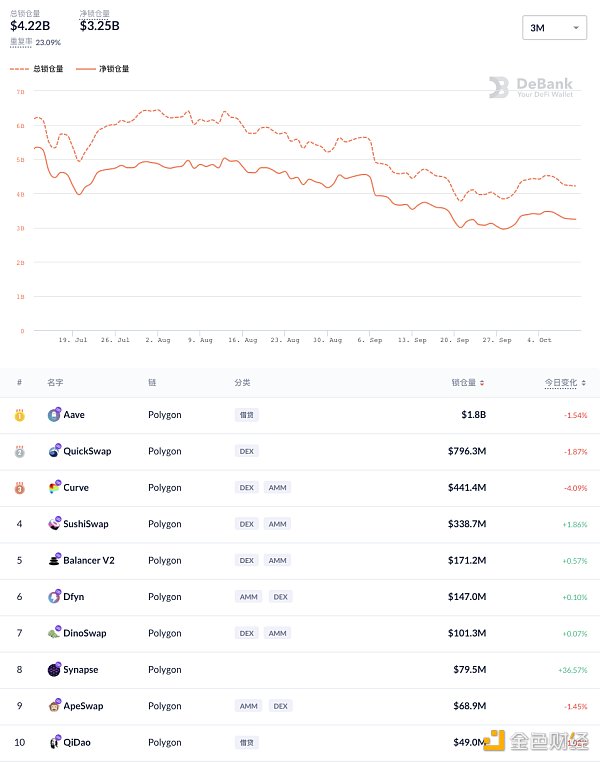The width and height of the screenshot is (600, 762).
Task: Click the Aave protocol icon
Action: tap(54, 415)
